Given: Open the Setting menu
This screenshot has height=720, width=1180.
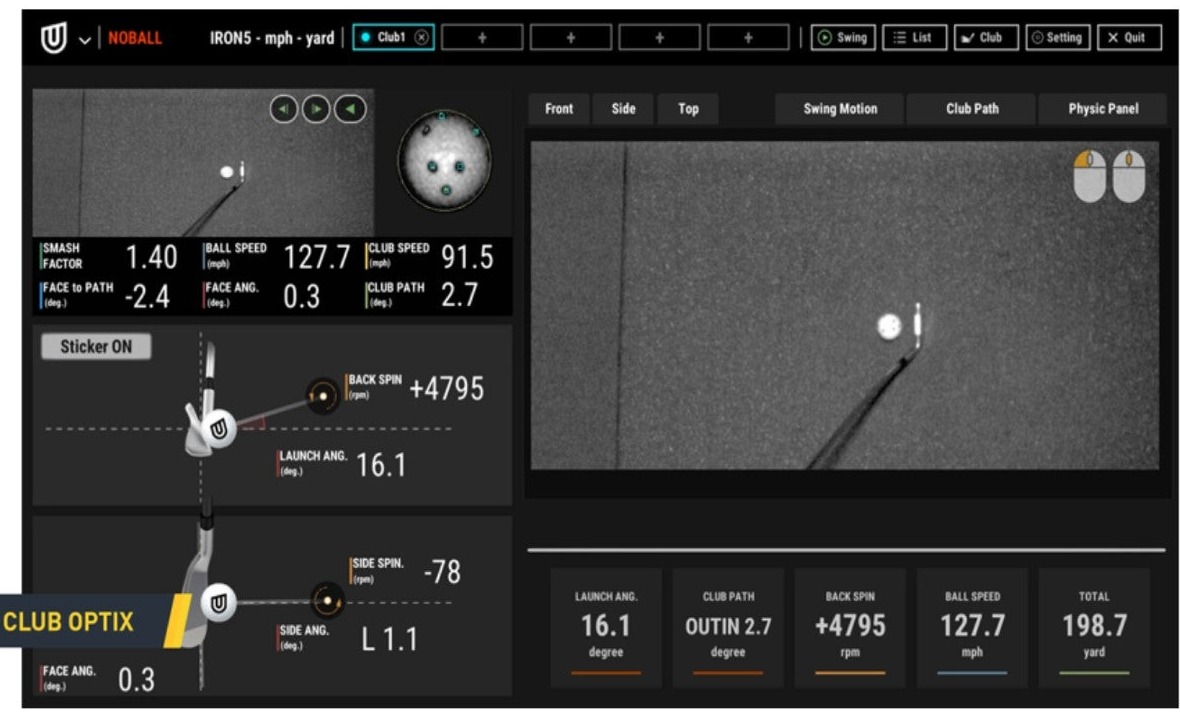Looking at the screenshot, I should click(x=1057, y=38).
